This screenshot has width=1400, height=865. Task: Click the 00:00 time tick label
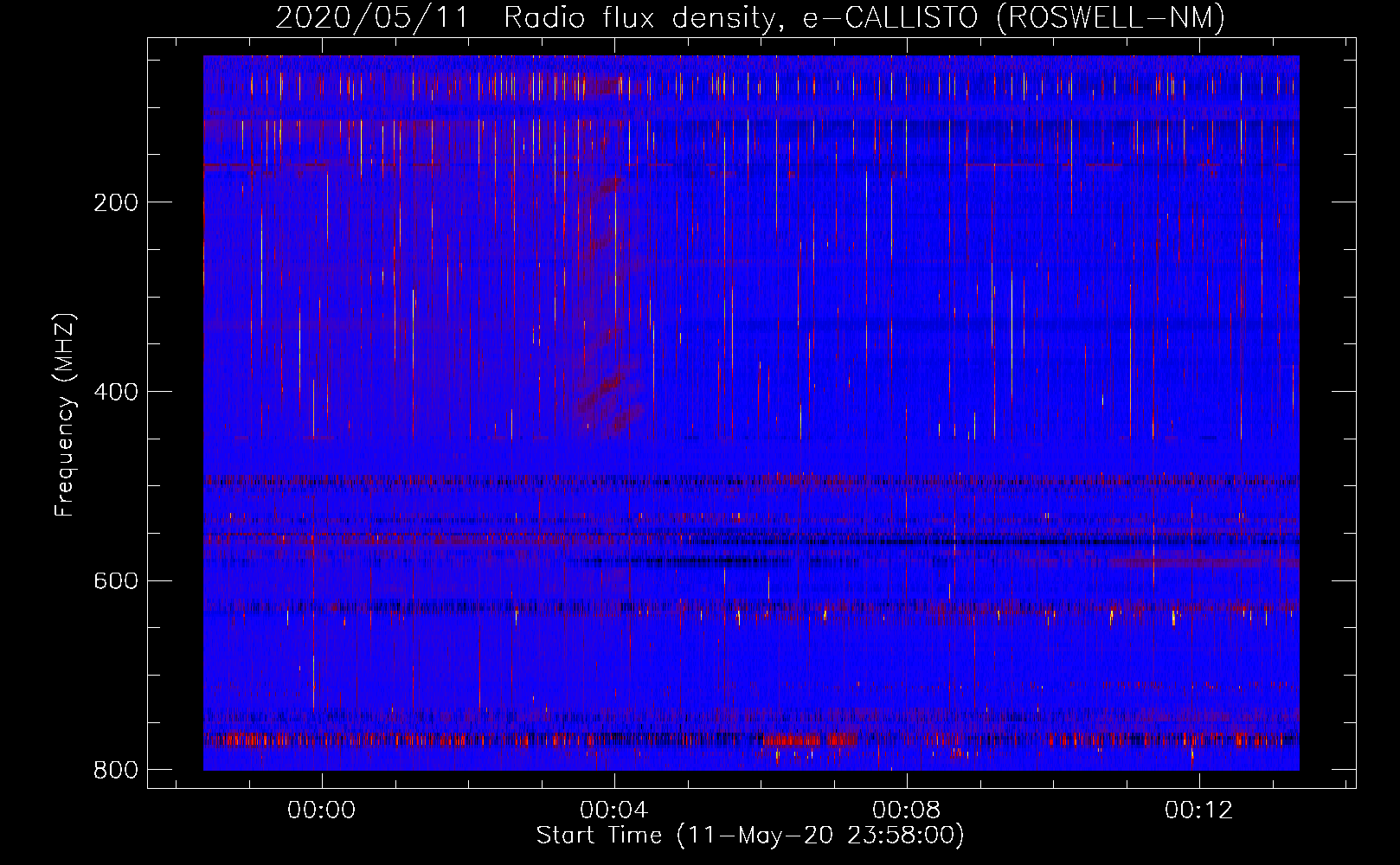point(322,811)
